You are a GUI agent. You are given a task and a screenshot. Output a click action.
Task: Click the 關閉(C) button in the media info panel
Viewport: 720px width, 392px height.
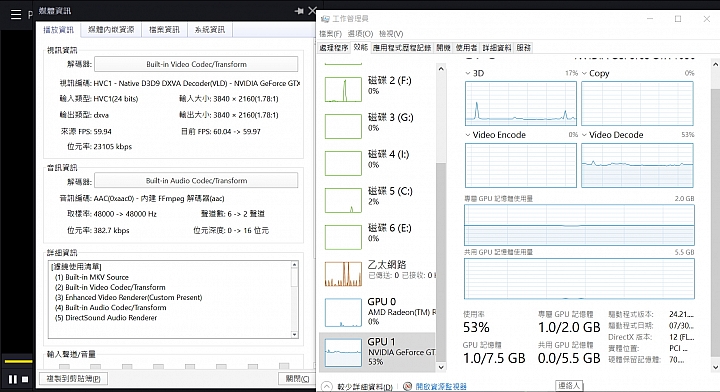[297, 379]
